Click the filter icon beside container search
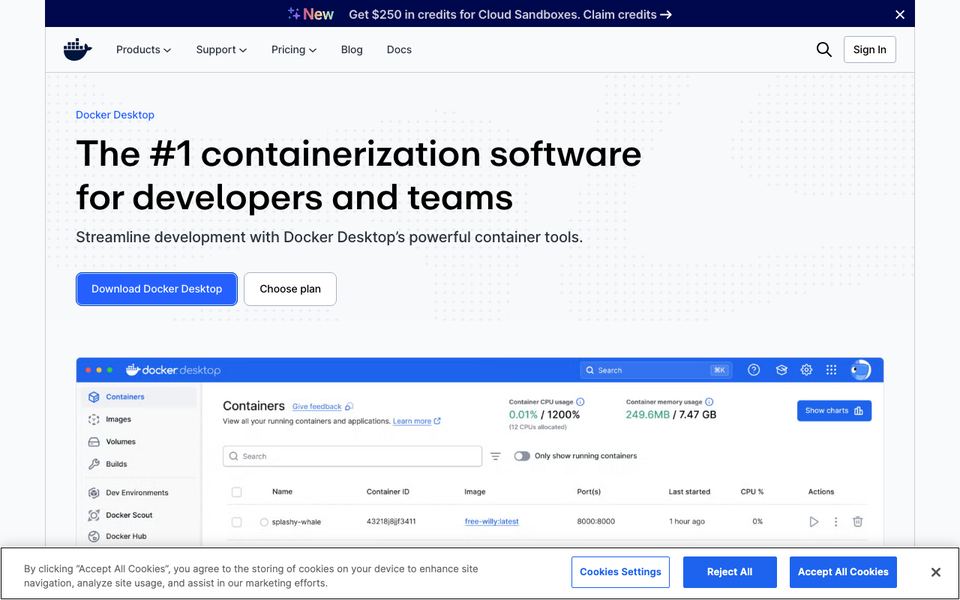Screen dimensions: 960x600 pyautogui.click(x=495, y=456)
